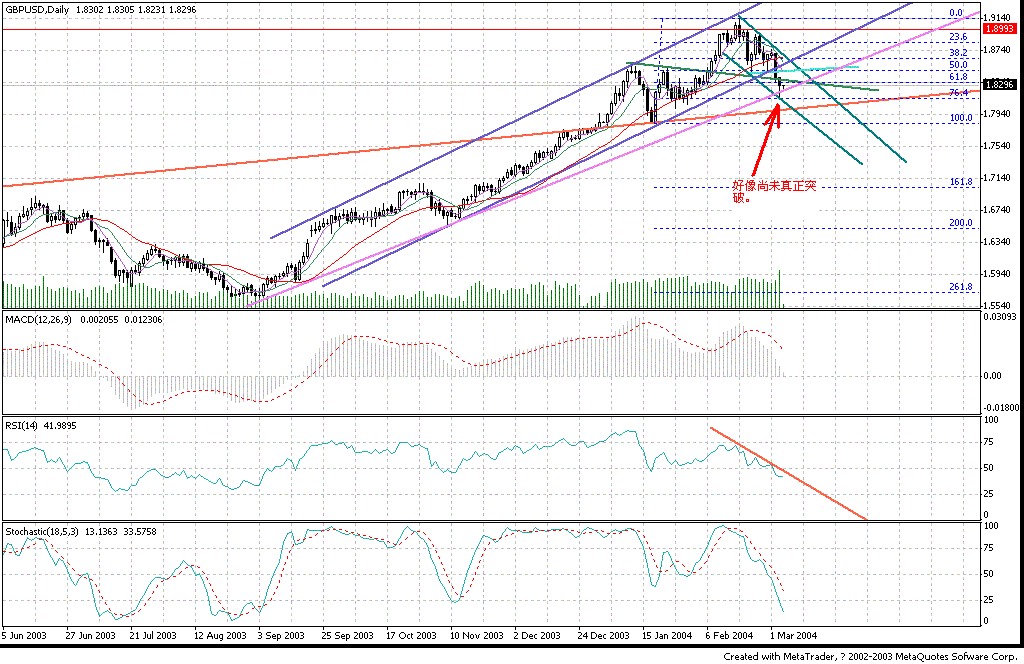Select the -0.01800 MACD axis value
Screen dimensions: 1024x664
click(x=1000, y=408)
